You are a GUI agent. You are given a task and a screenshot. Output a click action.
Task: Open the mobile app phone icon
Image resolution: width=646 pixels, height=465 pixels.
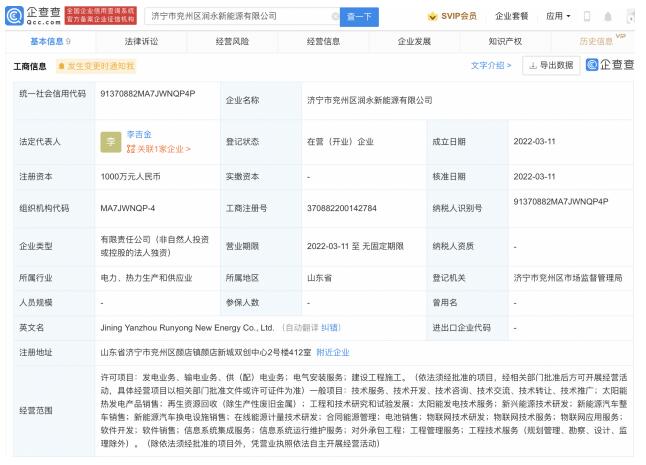click(x=586, y=16)
